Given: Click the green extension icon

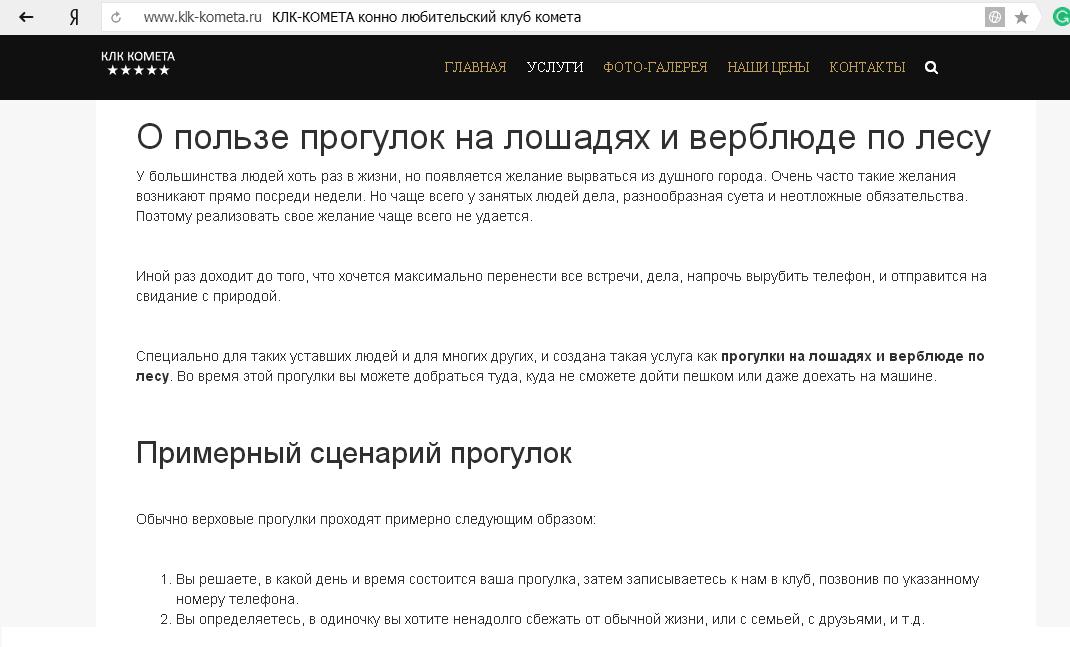Looking at the screenshot, I should pos(1061,17).
